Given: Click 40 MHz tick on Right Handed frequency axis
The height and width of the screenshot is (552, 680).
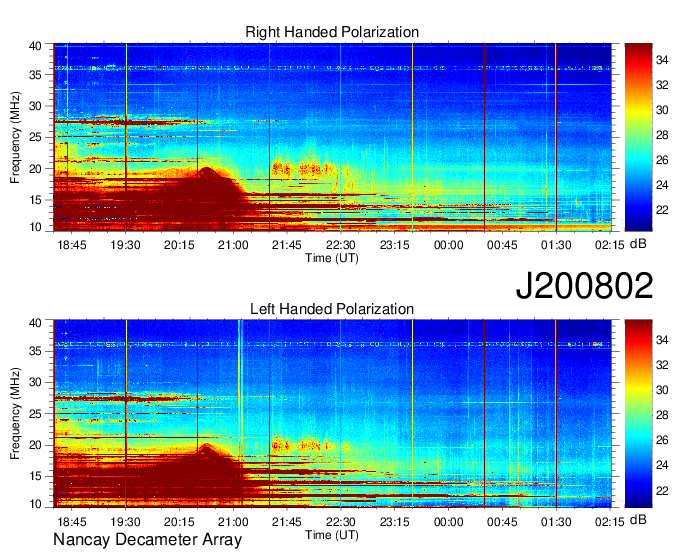Looking at the screenshot, I should coord(36,46).
